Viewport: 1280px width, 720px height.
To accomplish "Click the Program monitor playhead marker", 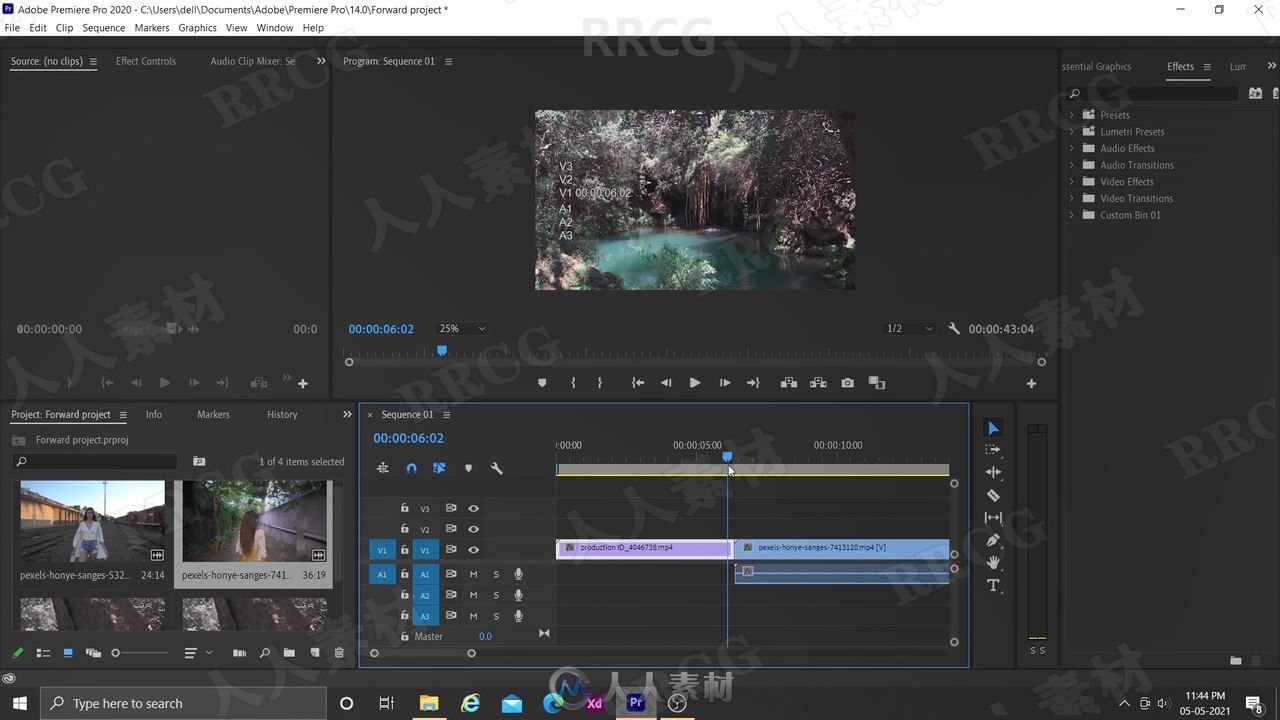I will (442, 350).
